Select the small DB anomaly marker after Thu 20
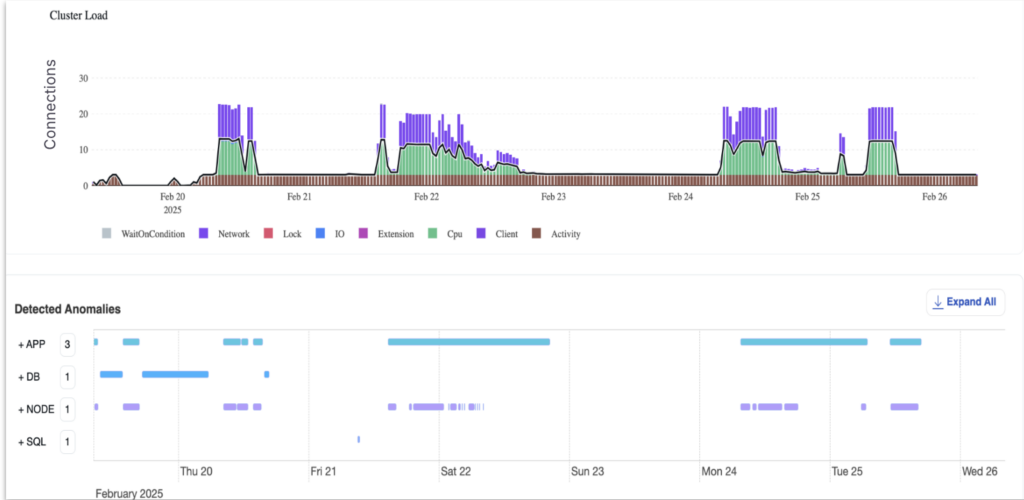The image size is (1024, 500). pyautogui.click(x=266, y=374)
